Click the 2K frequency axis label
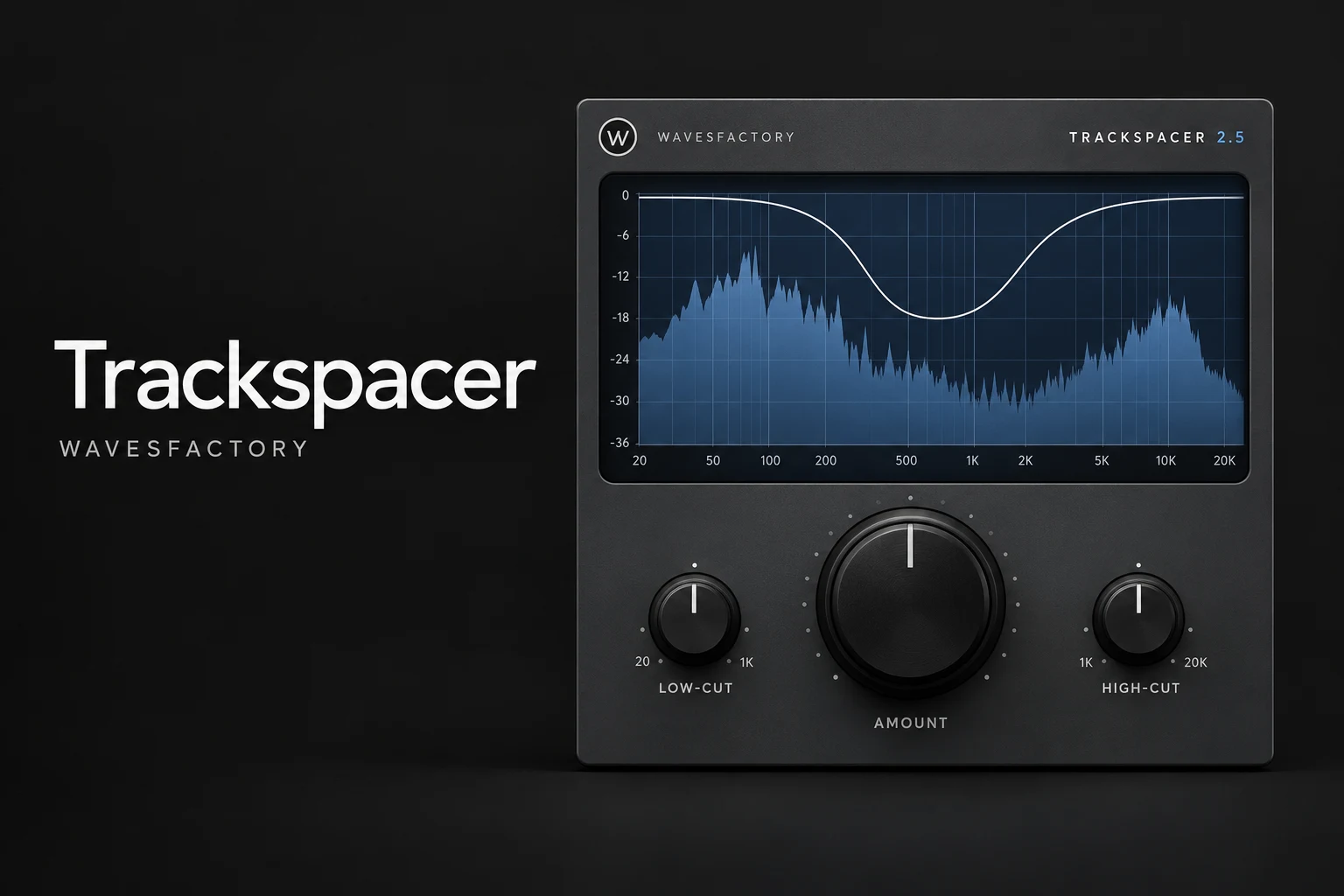The width and height of the screenshot is (1344, 896). point(1025,460)
